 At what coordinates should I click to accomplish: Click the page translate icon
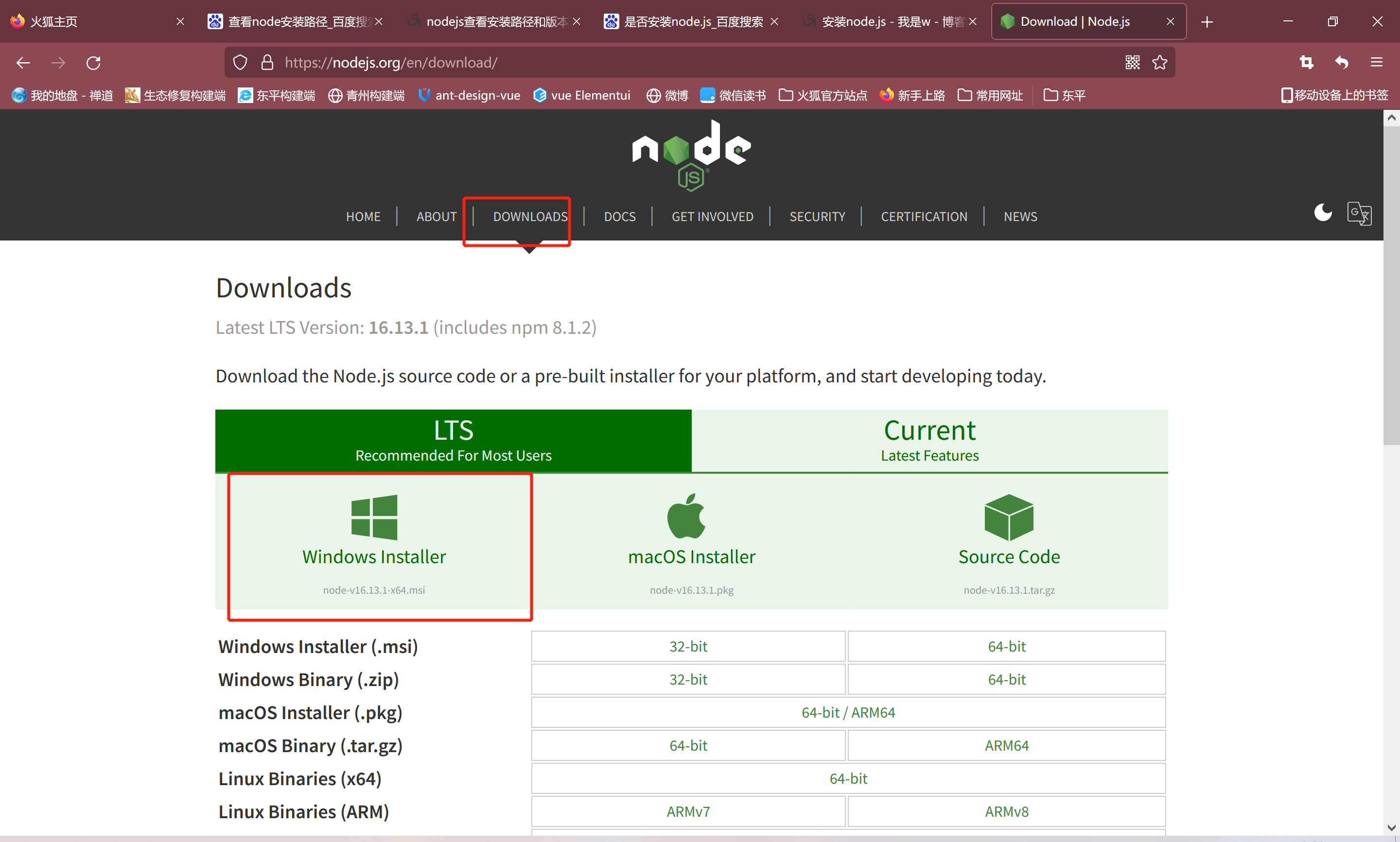(x=1359, y=214)
